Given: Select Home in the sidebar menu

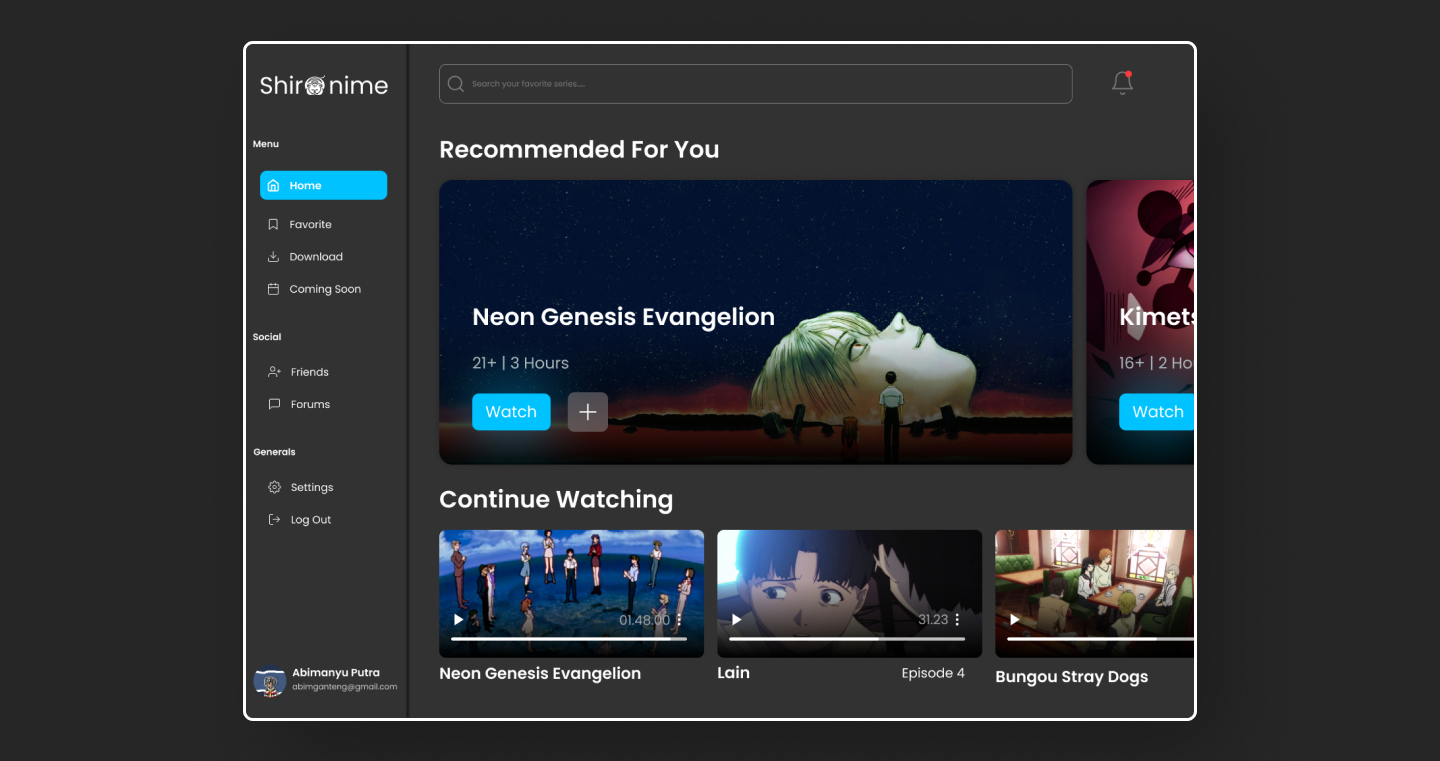Looking at the screenshot, I should pyautogui.click(x=323, y=186).
